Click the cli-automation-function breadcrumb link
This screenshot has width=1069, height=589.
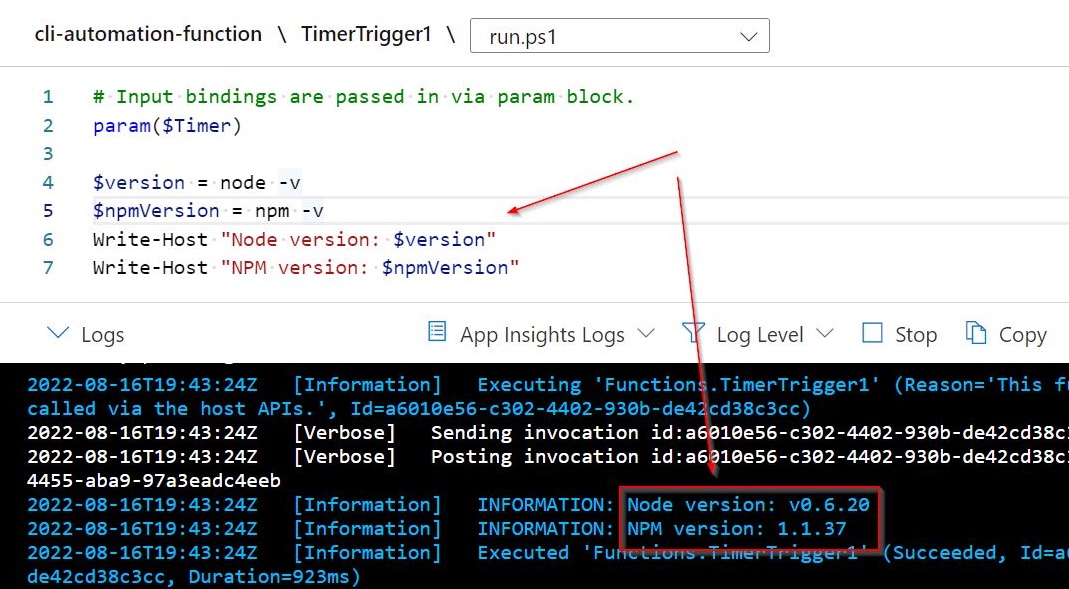148,34
